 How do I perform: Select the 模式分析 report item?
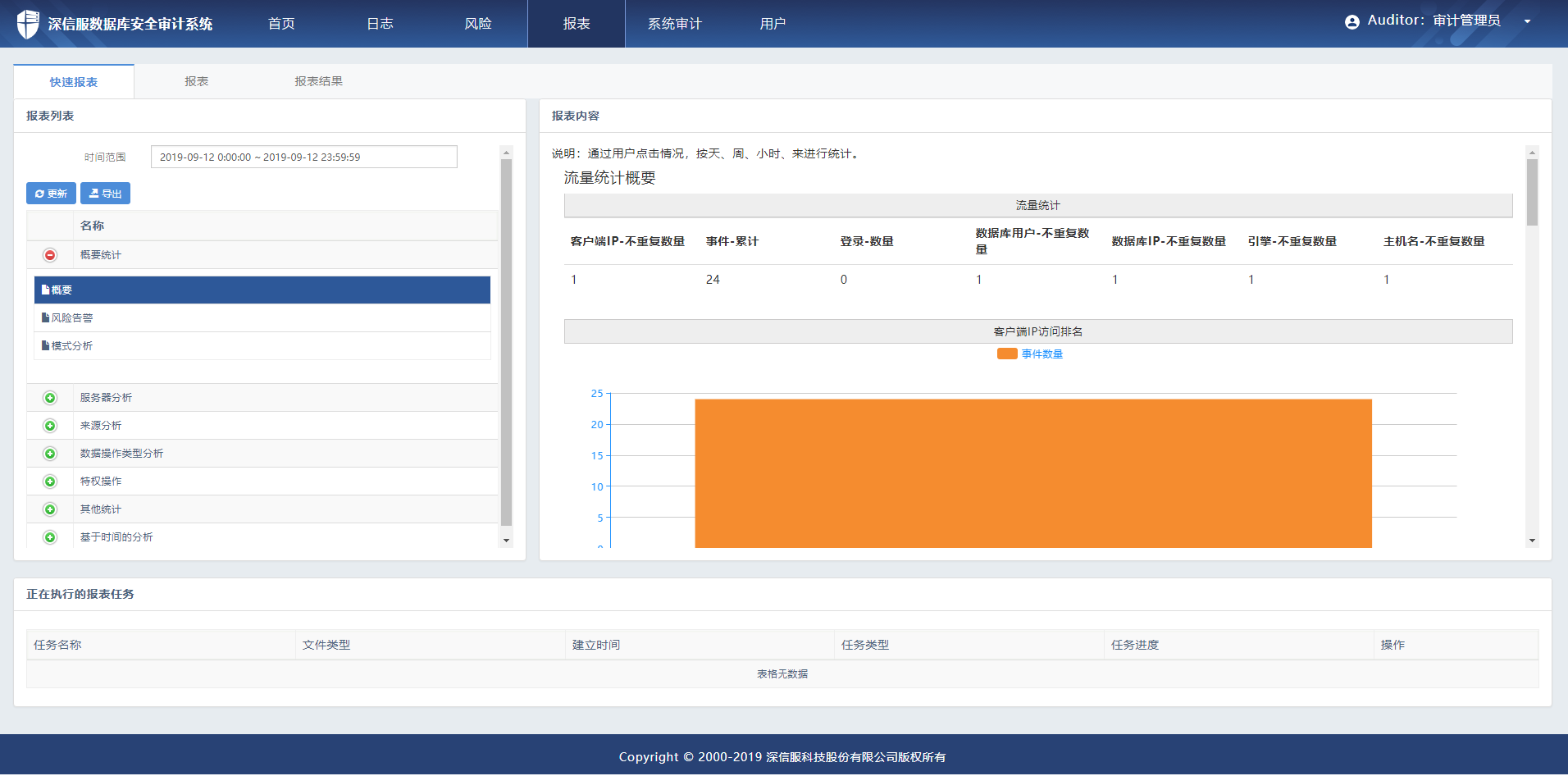[x=72, y=346]
